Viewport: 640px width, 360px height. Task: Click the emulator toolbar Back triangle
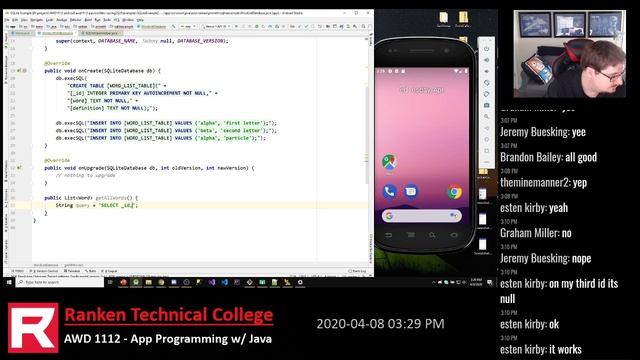(x=487, y=128)
